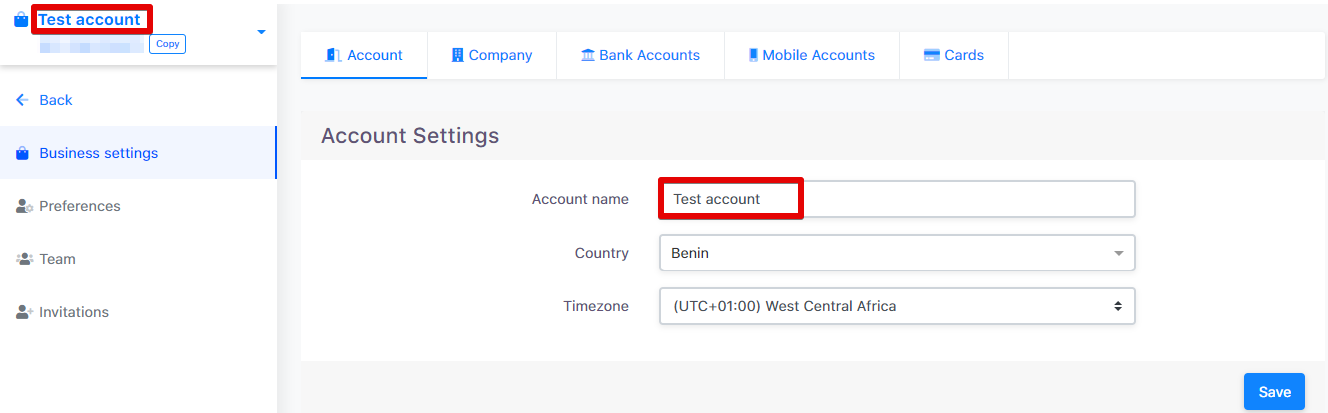
Task: Click the Invitations user-plus icon
Action: (25, 312)
